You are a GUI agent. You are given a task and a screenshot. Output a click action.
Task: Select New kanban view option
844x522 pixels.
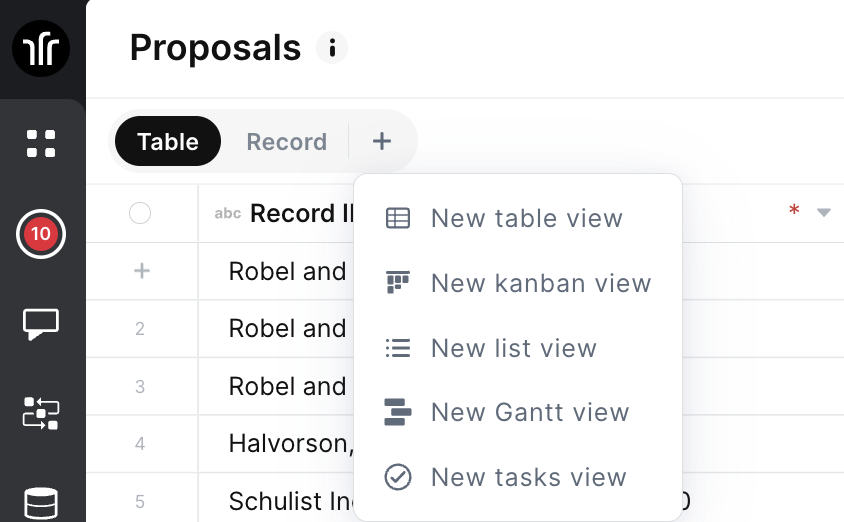pos(540,283)
